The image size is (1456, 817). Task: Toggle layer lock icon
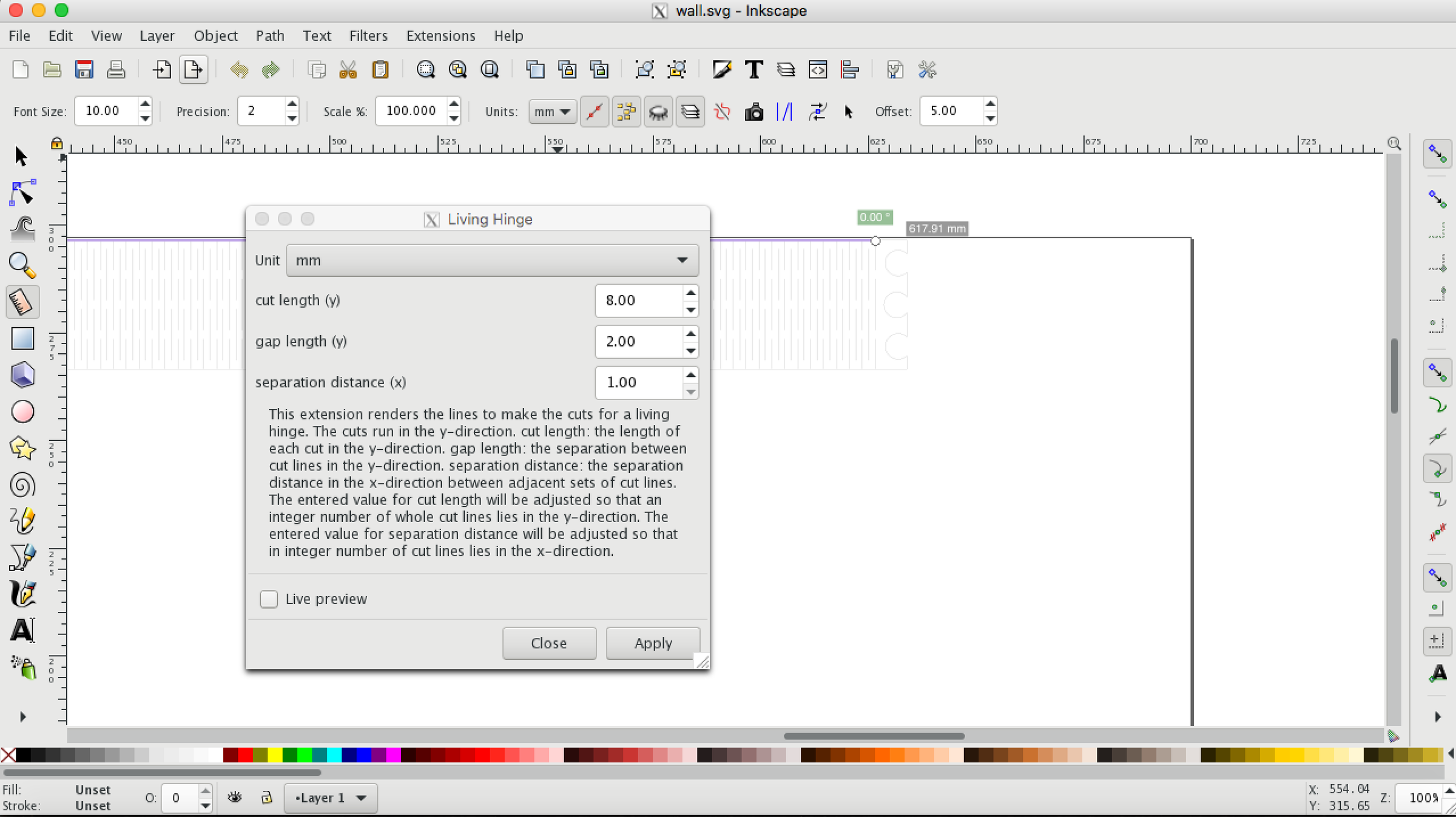coord(266,797)
